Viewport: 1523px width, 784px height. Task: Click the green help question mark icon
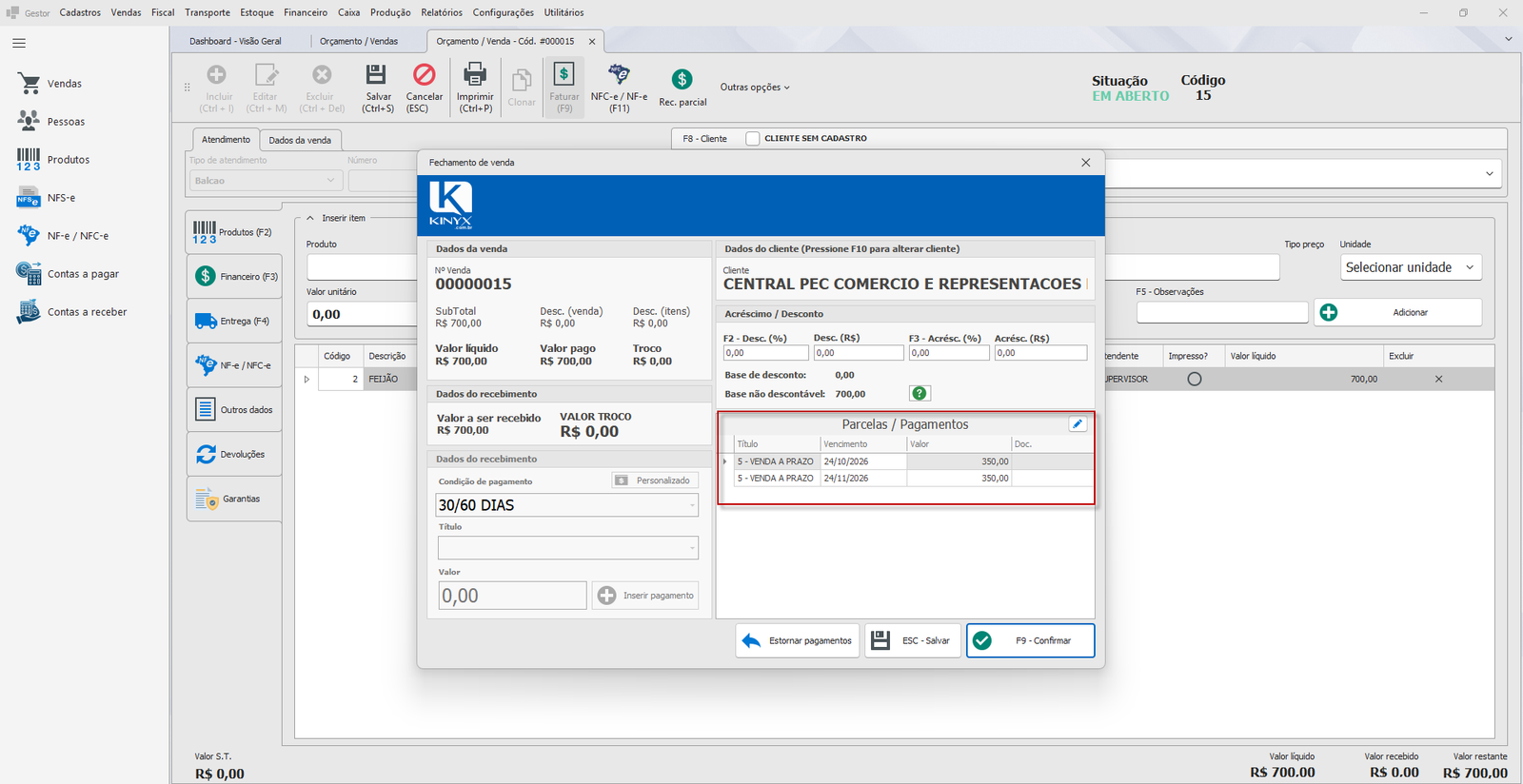click(920, 393)
